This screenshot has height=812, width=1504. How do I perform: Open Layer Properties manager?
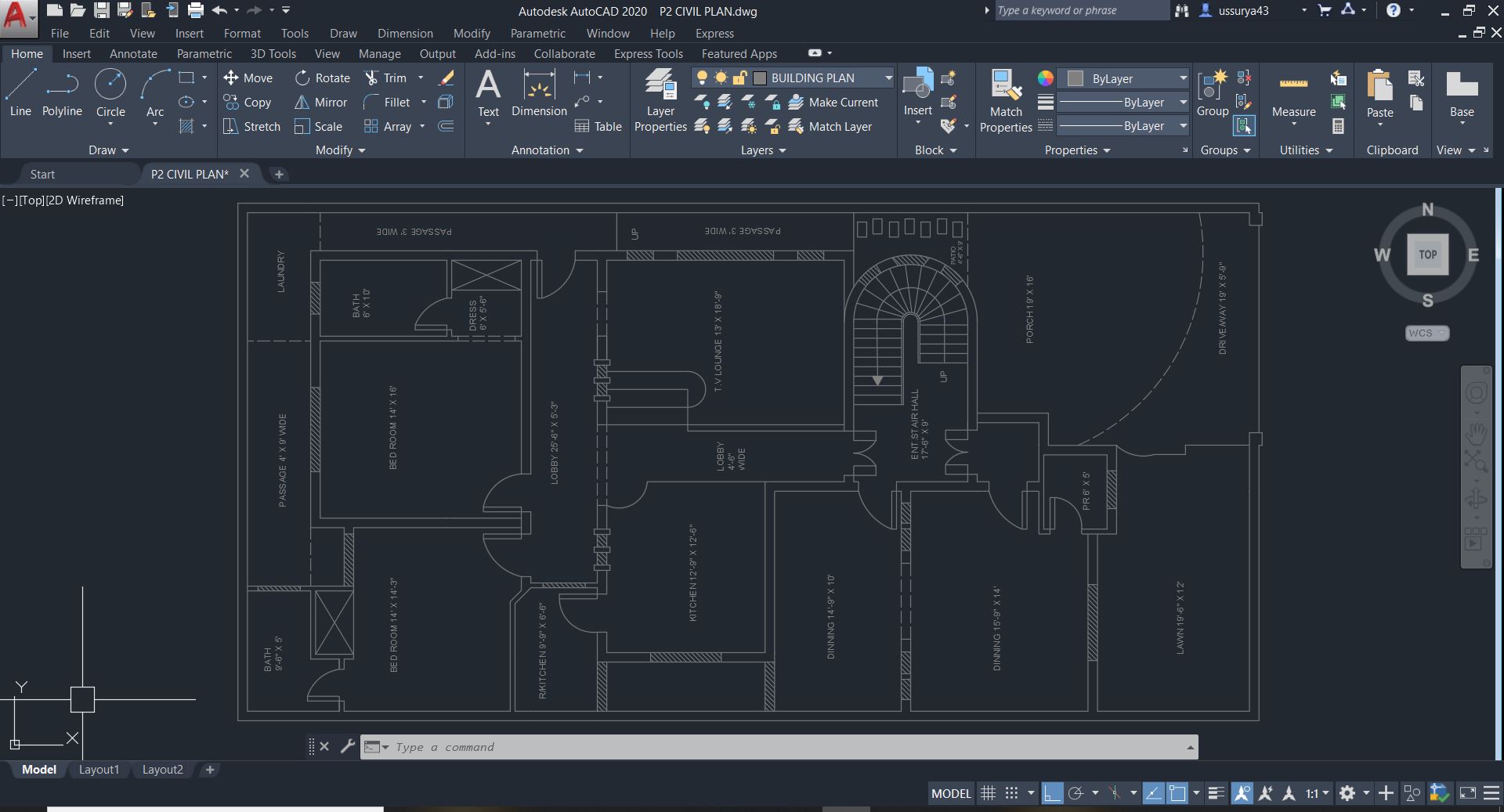click(660, 100)
